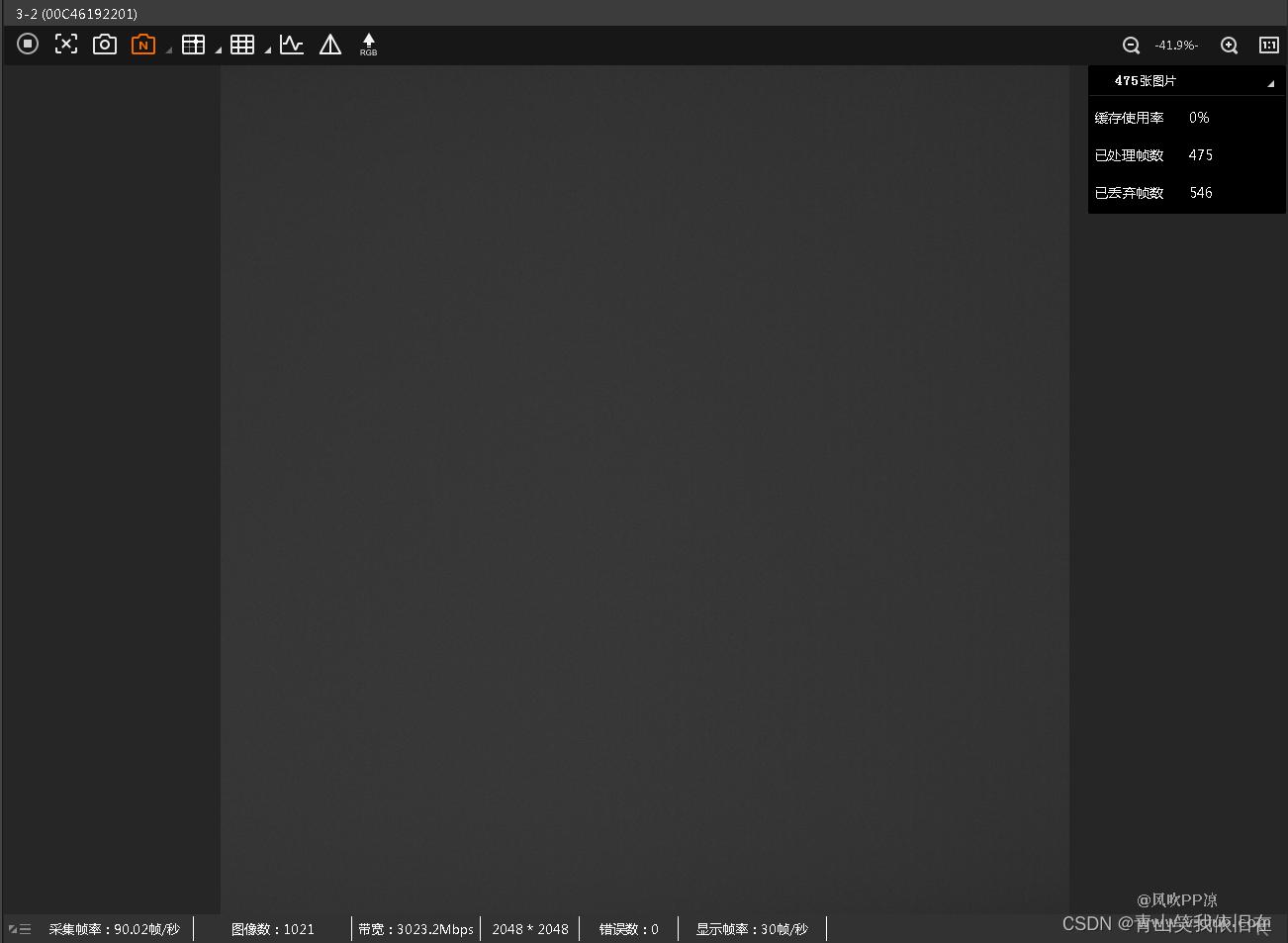
Task: Select the first grid layout icon
Action: (x=194, y=45)
